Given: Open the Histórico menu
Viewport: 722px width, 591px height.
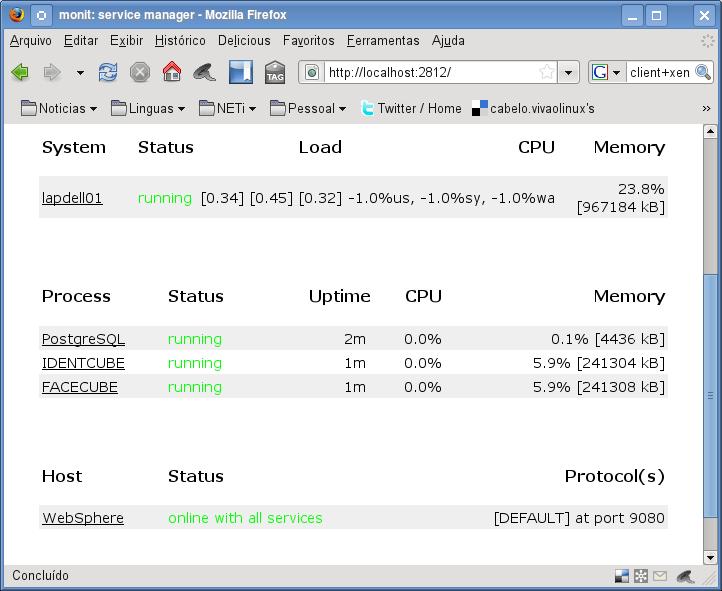Looking at the screenshot, I should click(180, 41).
